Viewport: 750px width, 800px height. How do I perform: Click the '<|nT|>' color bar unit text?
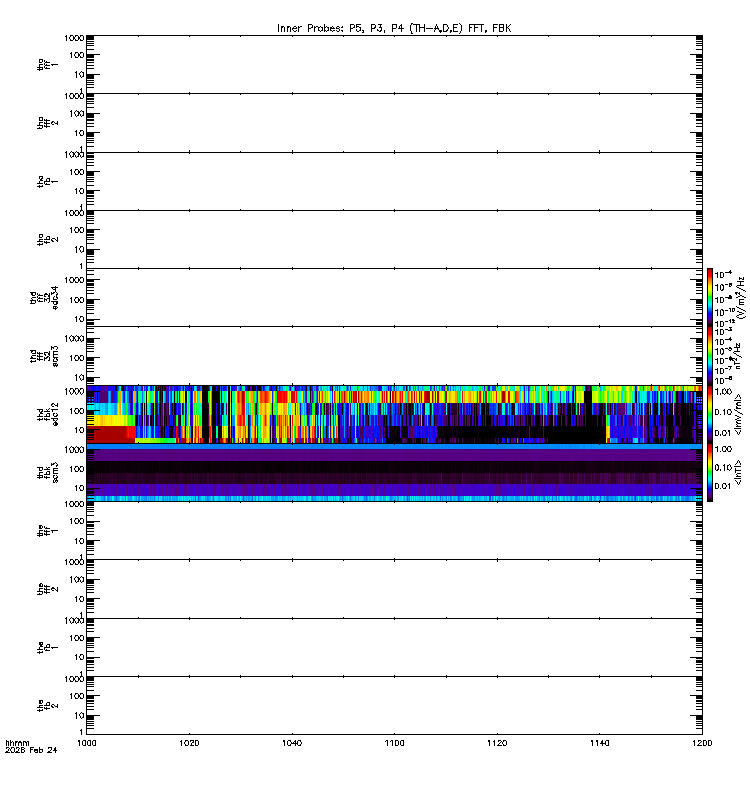pos(738,472)
